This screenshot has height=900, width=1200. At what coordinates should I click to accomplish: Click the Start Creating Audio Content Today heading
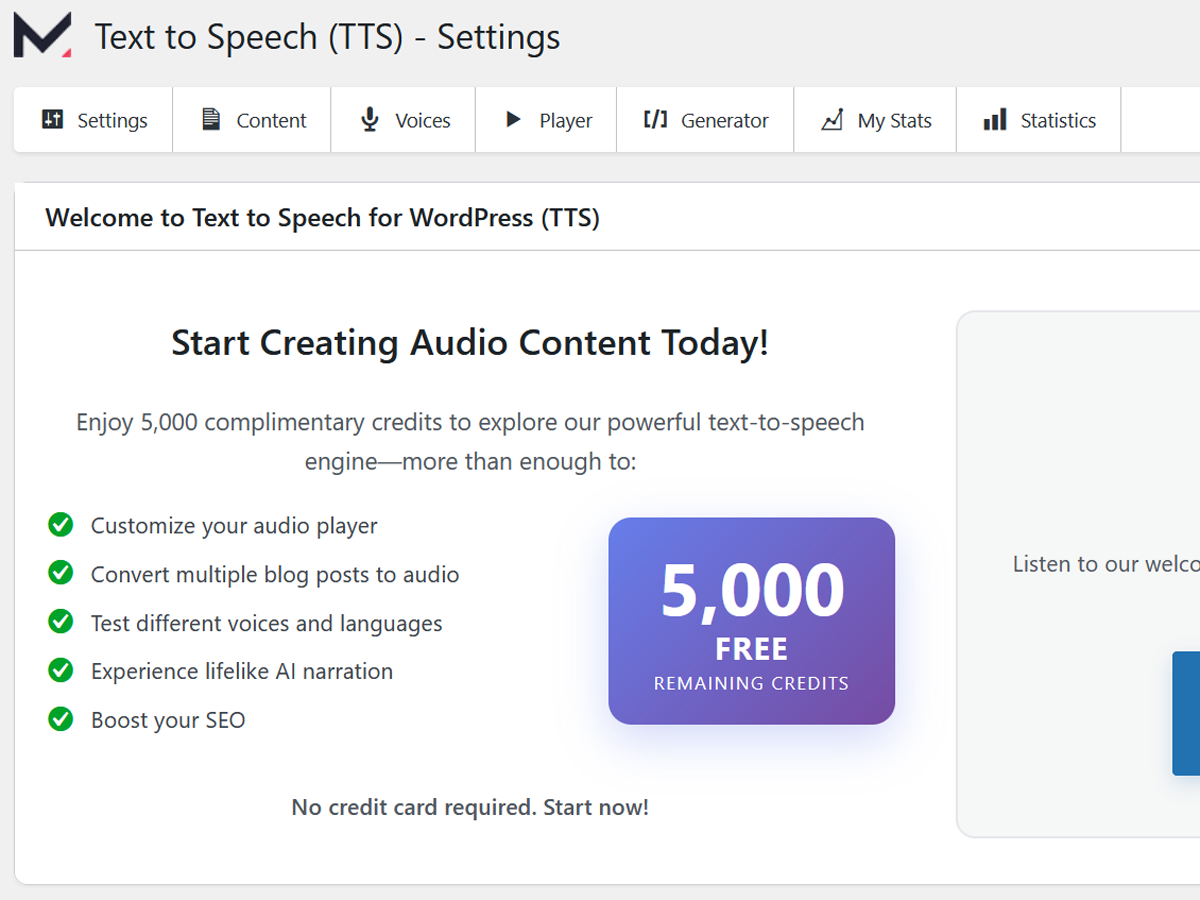click(470, 343)
